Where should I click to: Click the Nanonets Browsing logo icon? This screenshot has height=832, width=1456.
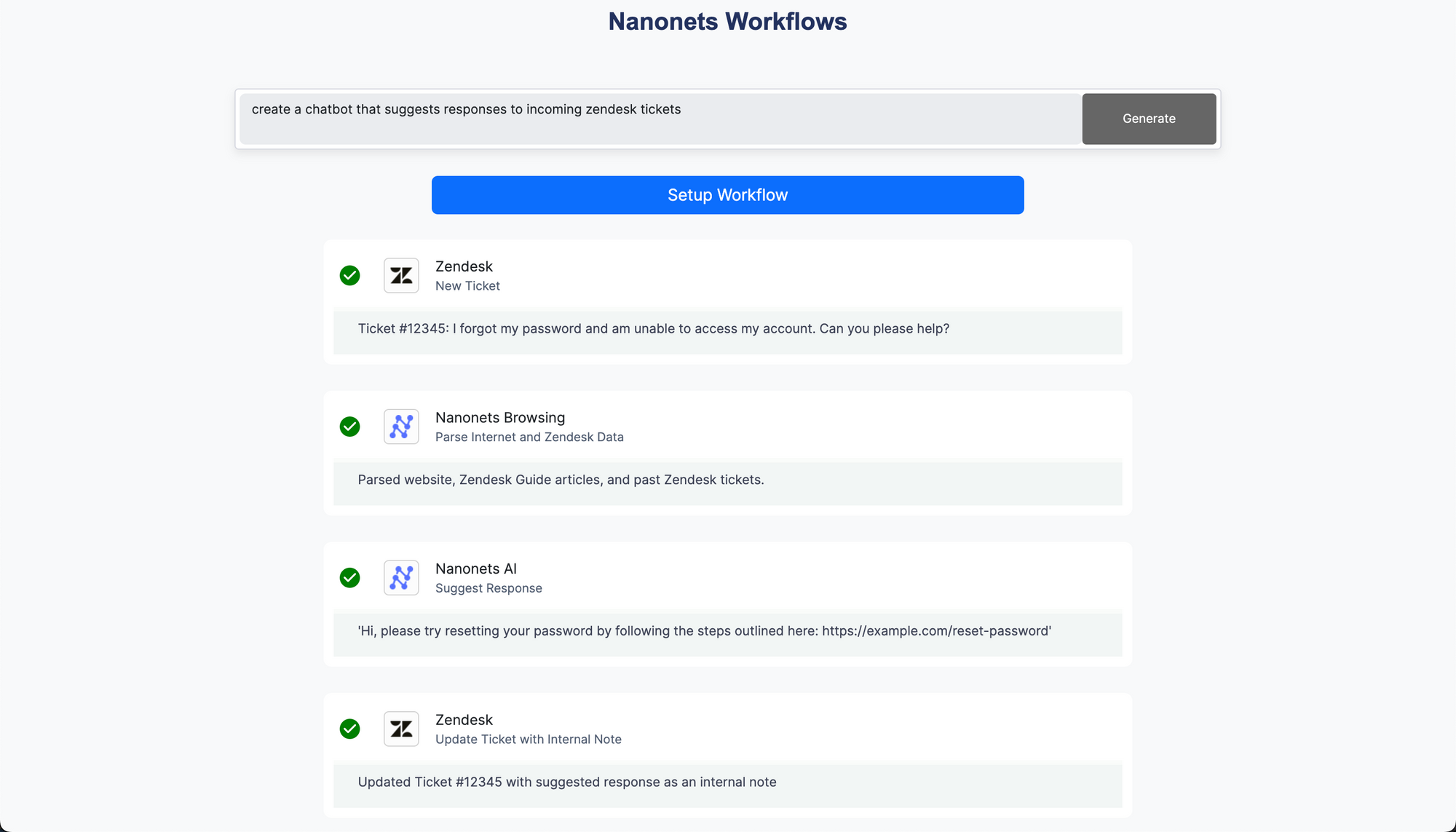[x=401, y=427]
